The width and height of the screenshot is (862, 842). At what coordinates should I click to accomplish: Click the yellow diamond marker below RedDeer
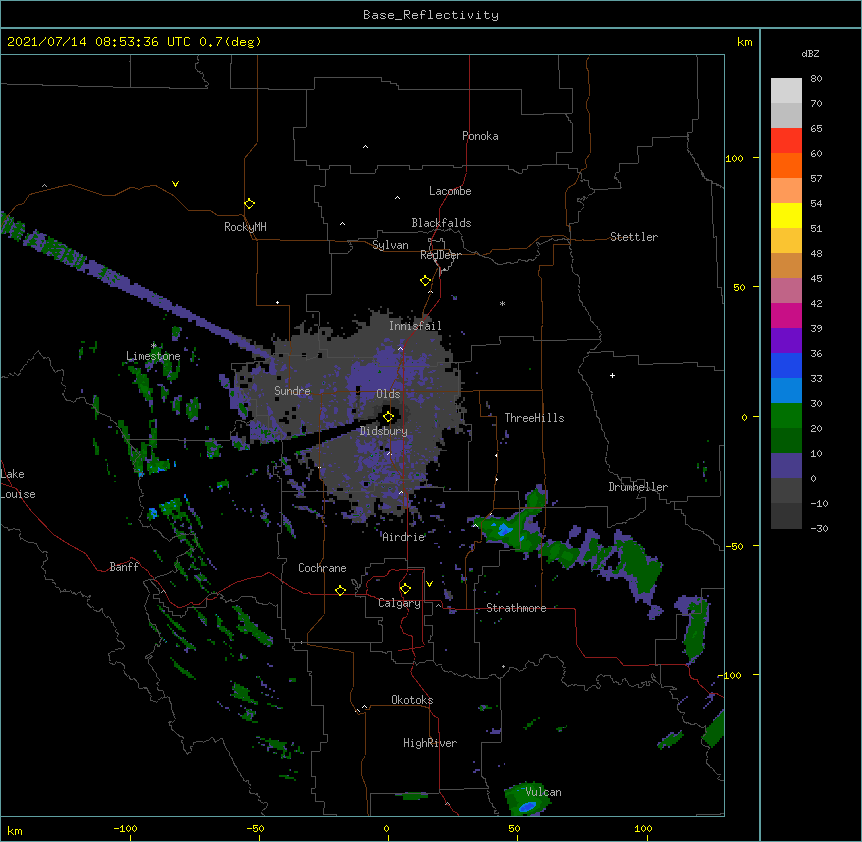[425, 281]
